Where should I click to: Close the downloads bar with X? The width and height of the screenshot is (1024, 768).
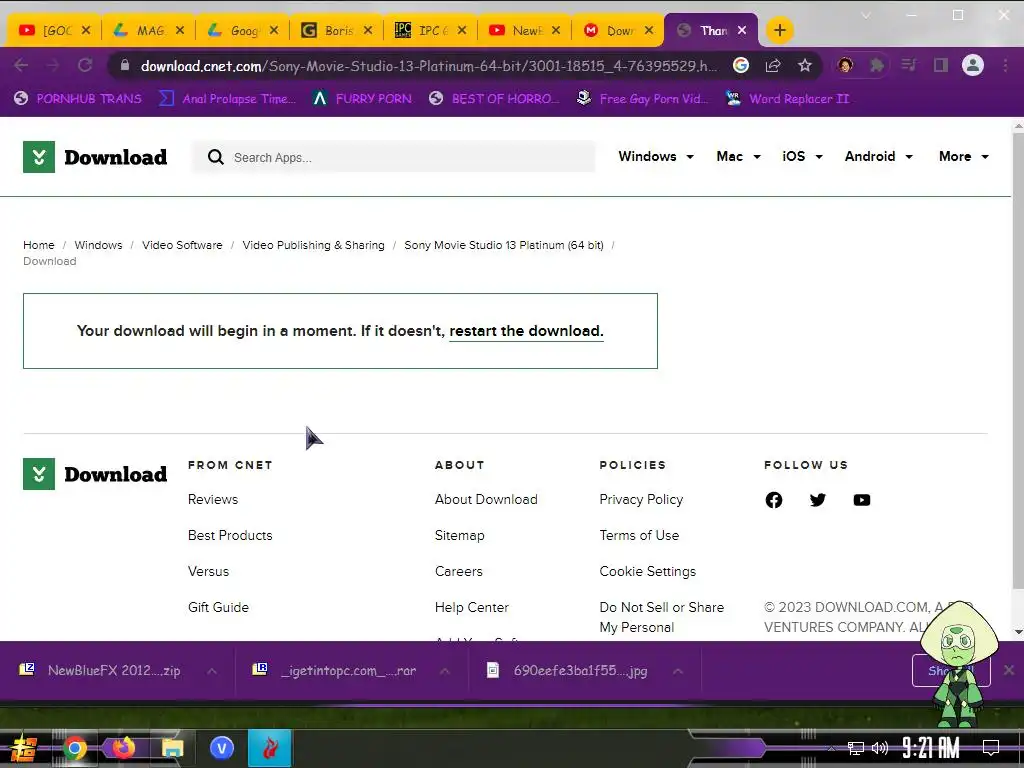(x=1009, y=670)
